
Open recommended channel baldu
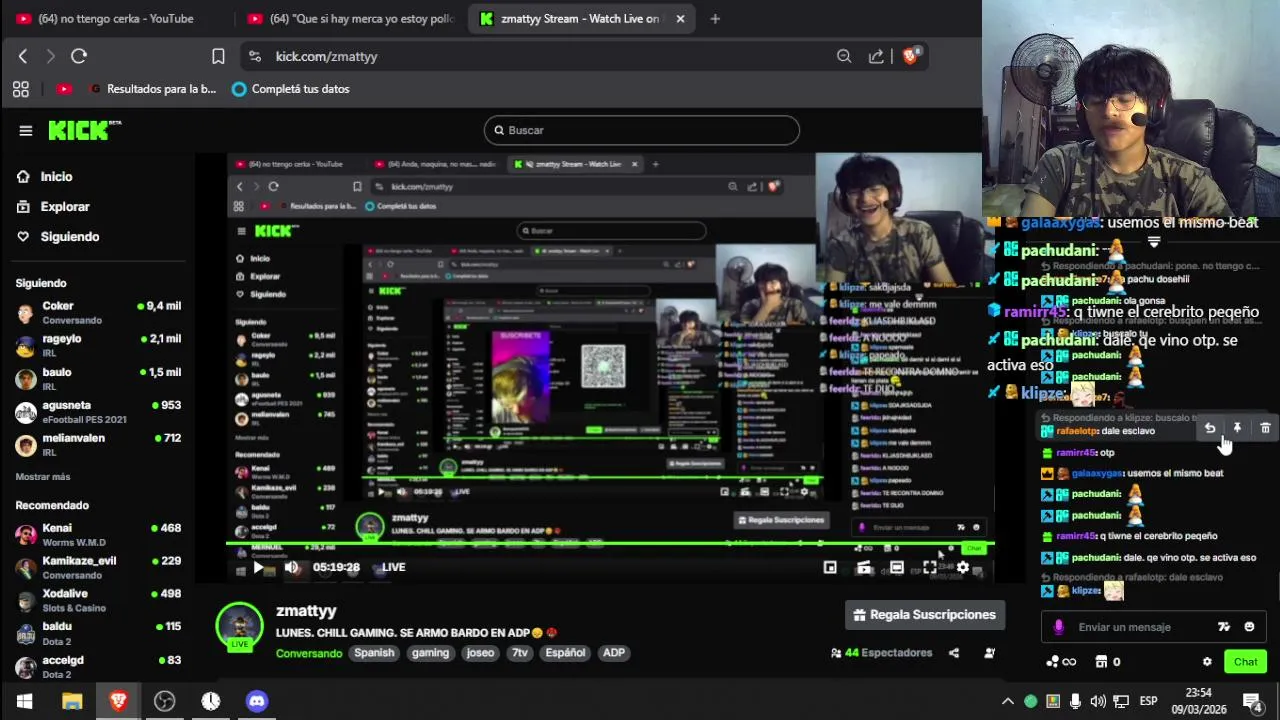pyautogui.click(x=98, y=634)
